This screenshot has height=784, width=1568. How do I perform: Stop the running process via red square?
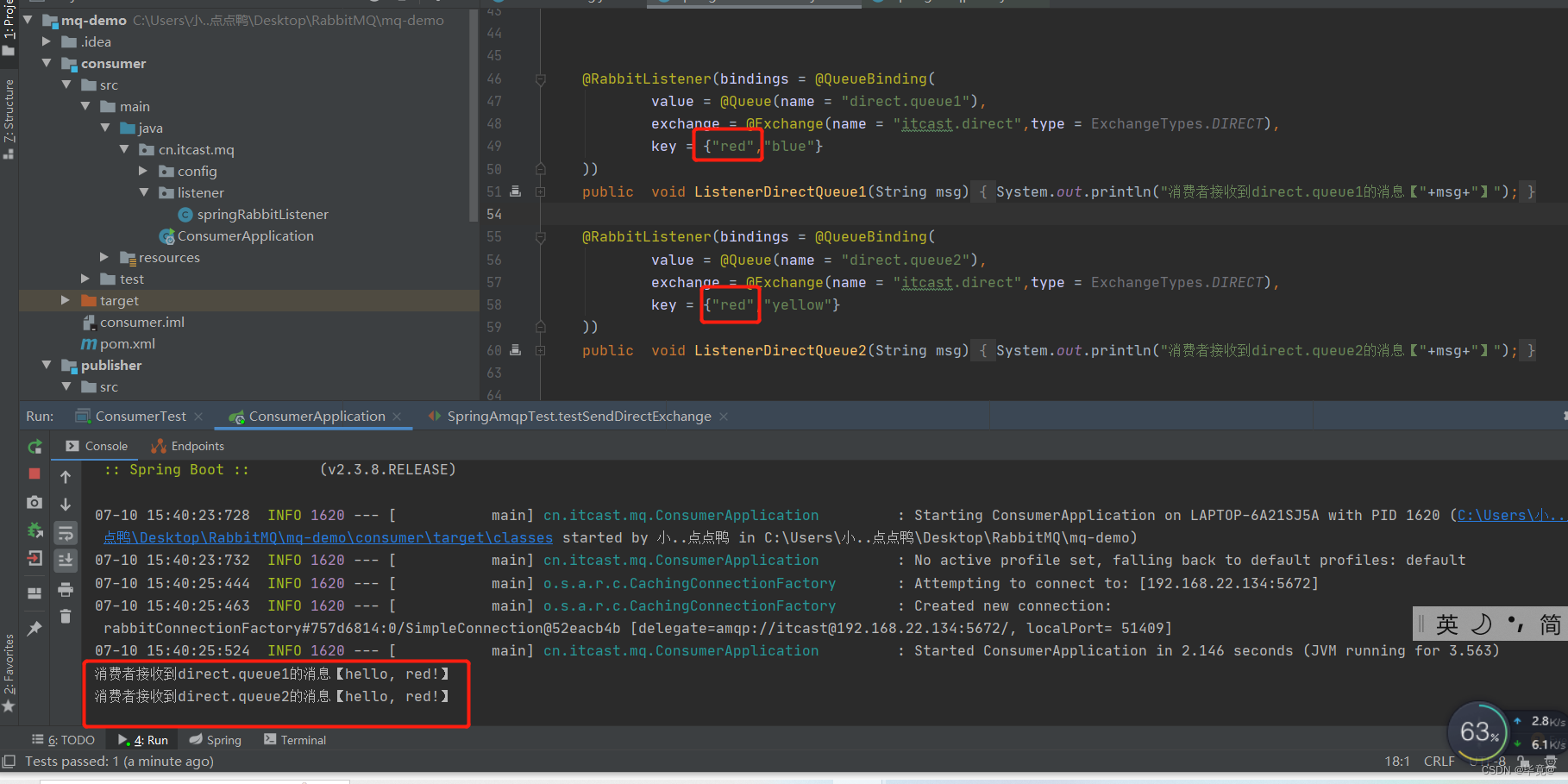click(x=34, y=474)
